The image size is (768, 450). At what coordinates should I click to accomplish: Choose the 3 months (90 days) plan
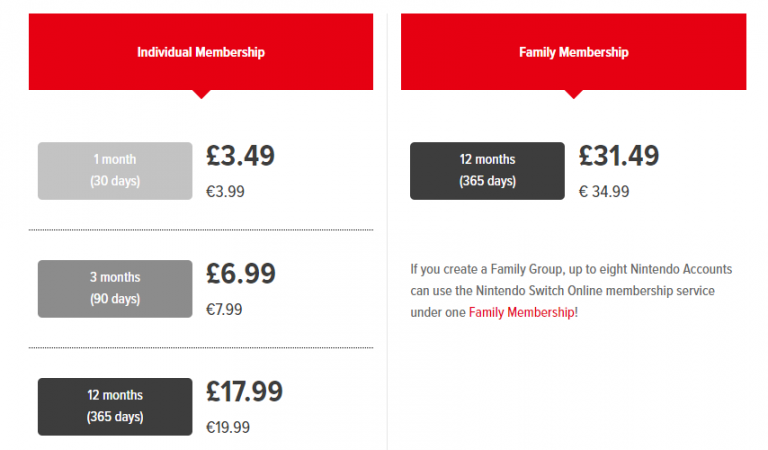point(115,289)
